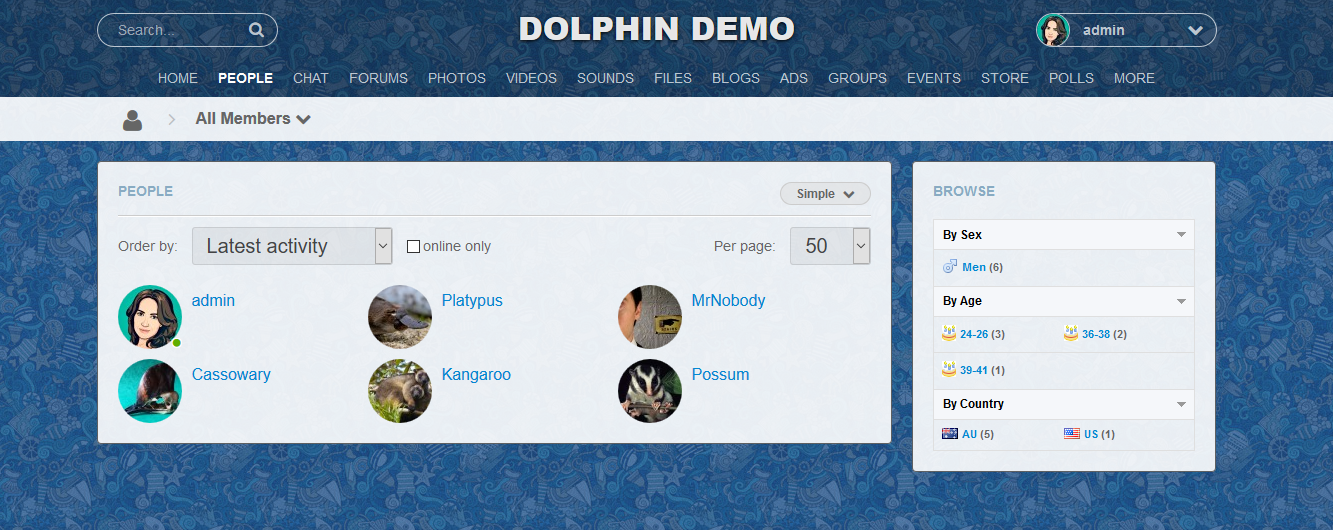
Task: Open MrNobody profile picture
Action: (650, 317)
